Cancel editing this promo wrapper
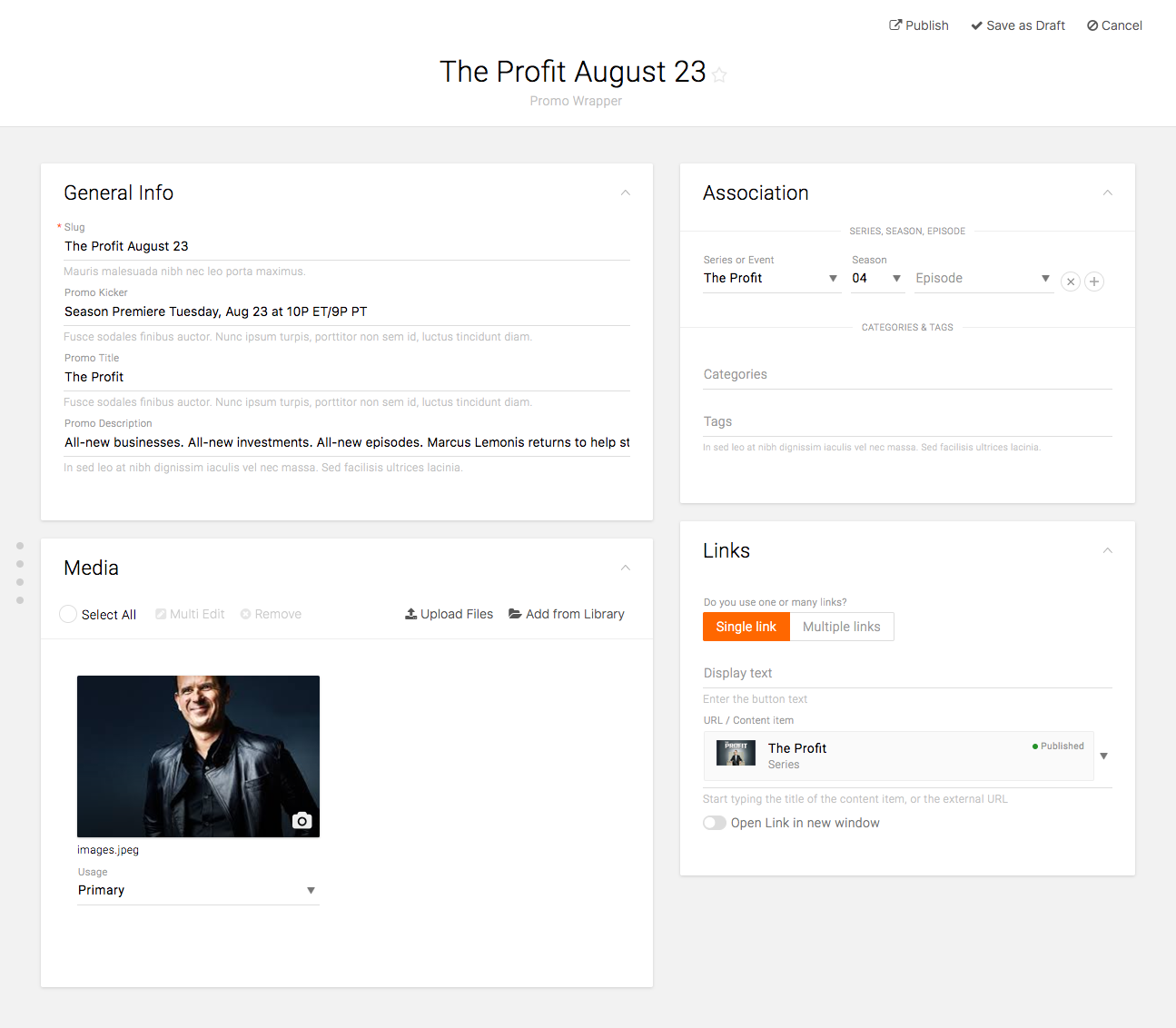The image size is (1176, 1028). tap(1114, 25)
